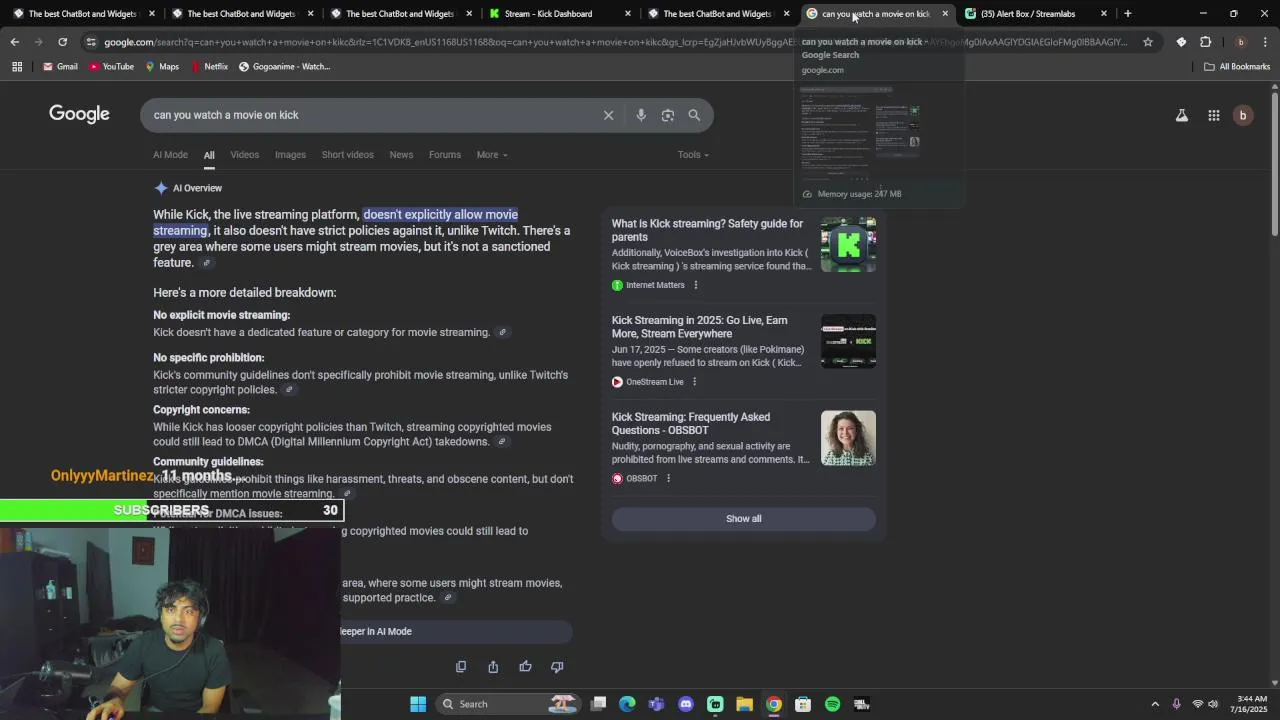Screen dimensions: 1280x720
Task: Open the Maps bookmark
Action: tap(162, 67)
